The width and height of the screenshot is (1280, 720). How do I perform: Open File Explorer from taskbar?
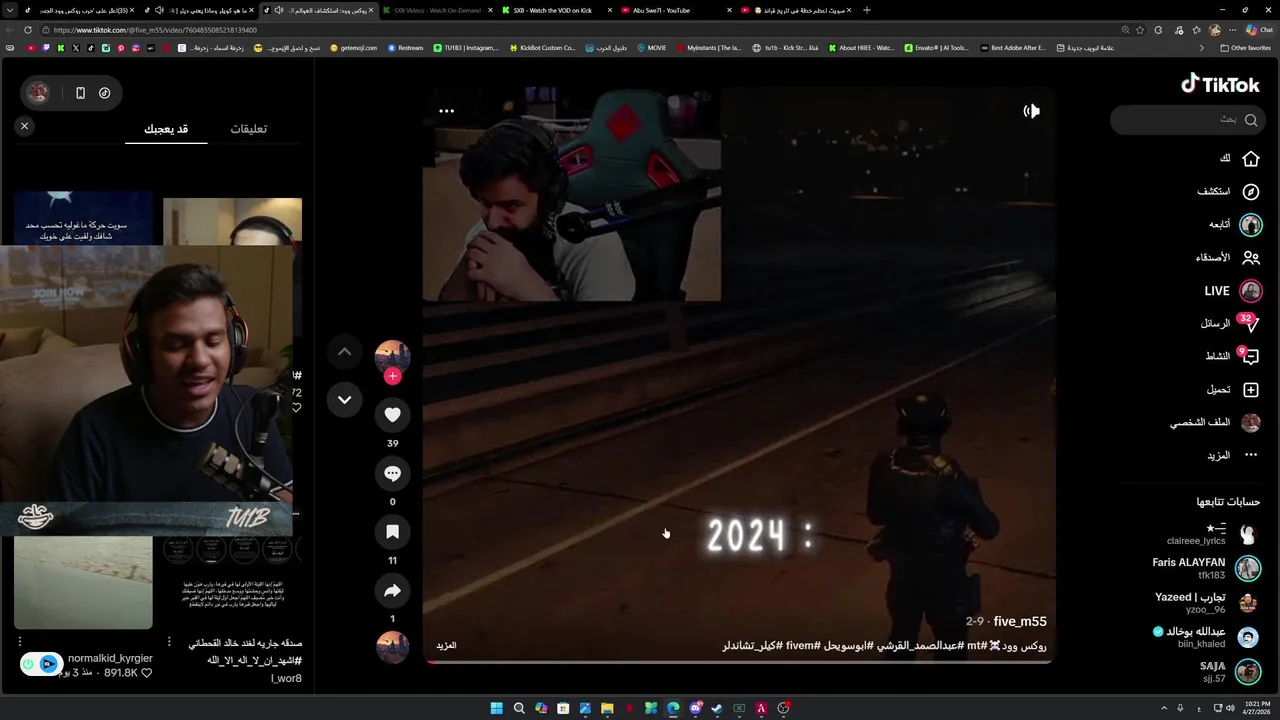point(607,708)
